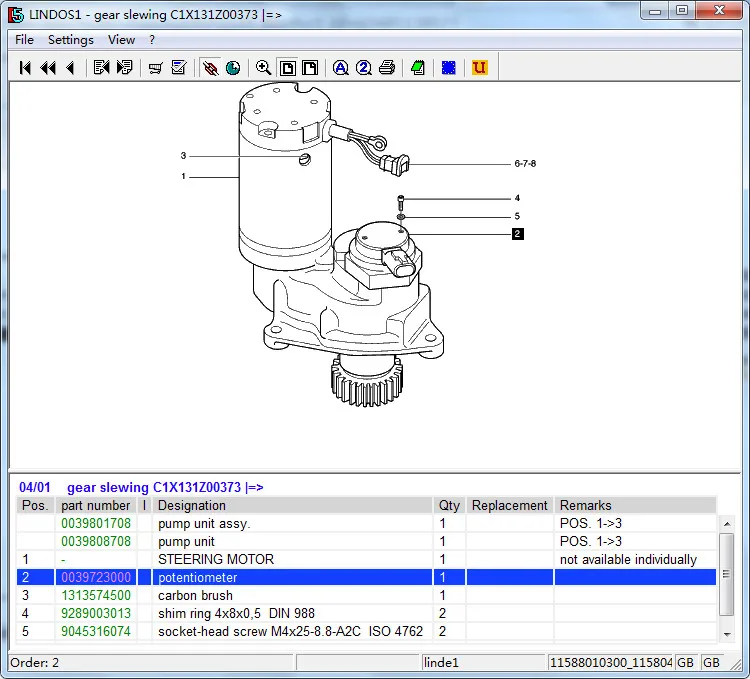
Task: Select the 'carbon brush' row
Action: pyautogui.click(x=366, y=595)
